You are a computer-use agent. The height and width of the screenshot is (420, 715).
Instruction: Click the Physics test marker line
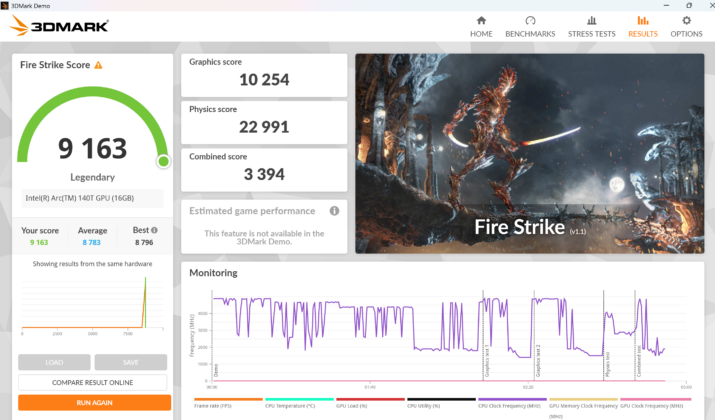pos(604,335)
